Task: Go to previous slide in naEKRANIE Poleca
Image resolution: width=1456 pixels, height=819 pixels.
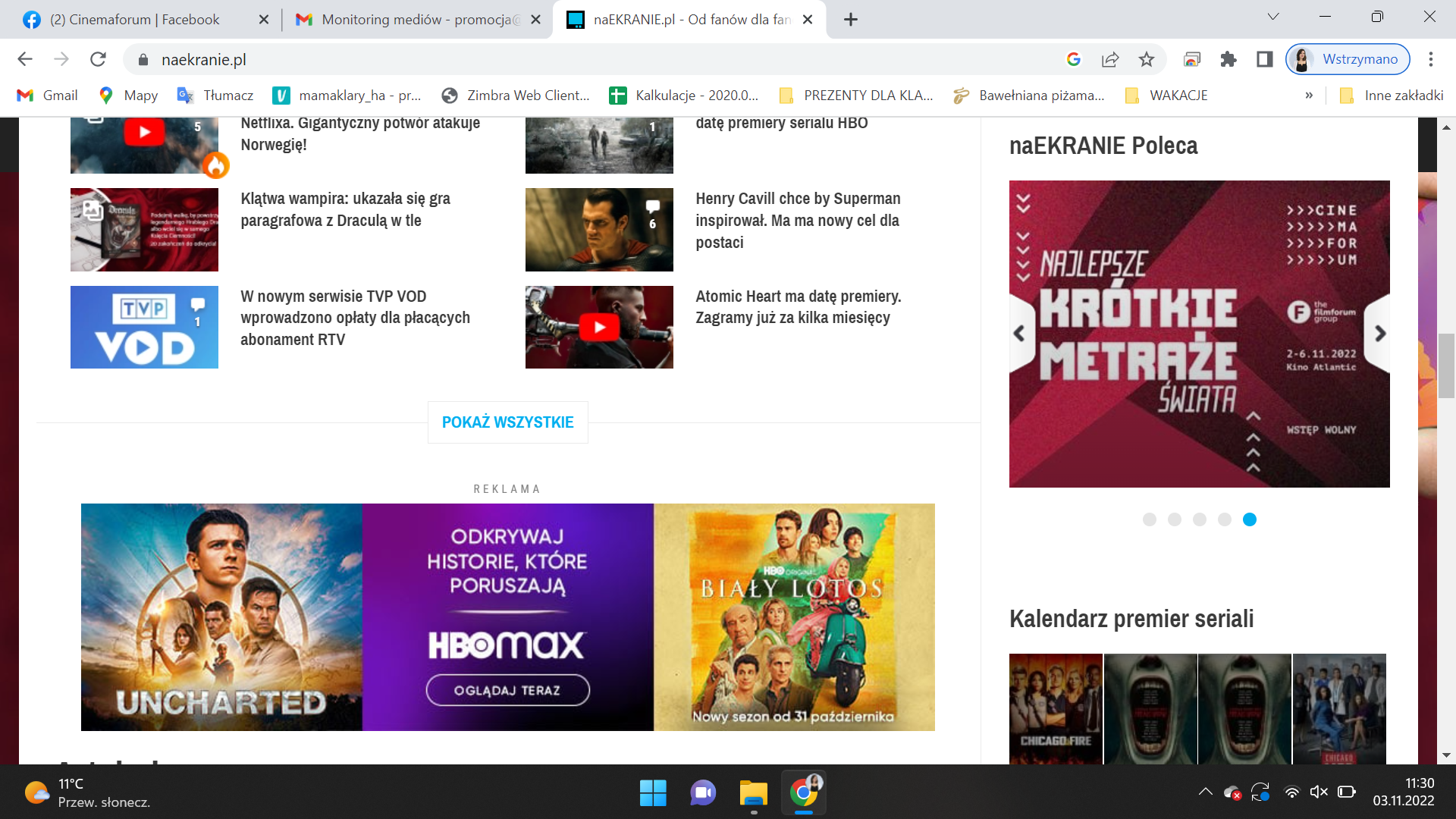Action: (x=1020, y=333)
